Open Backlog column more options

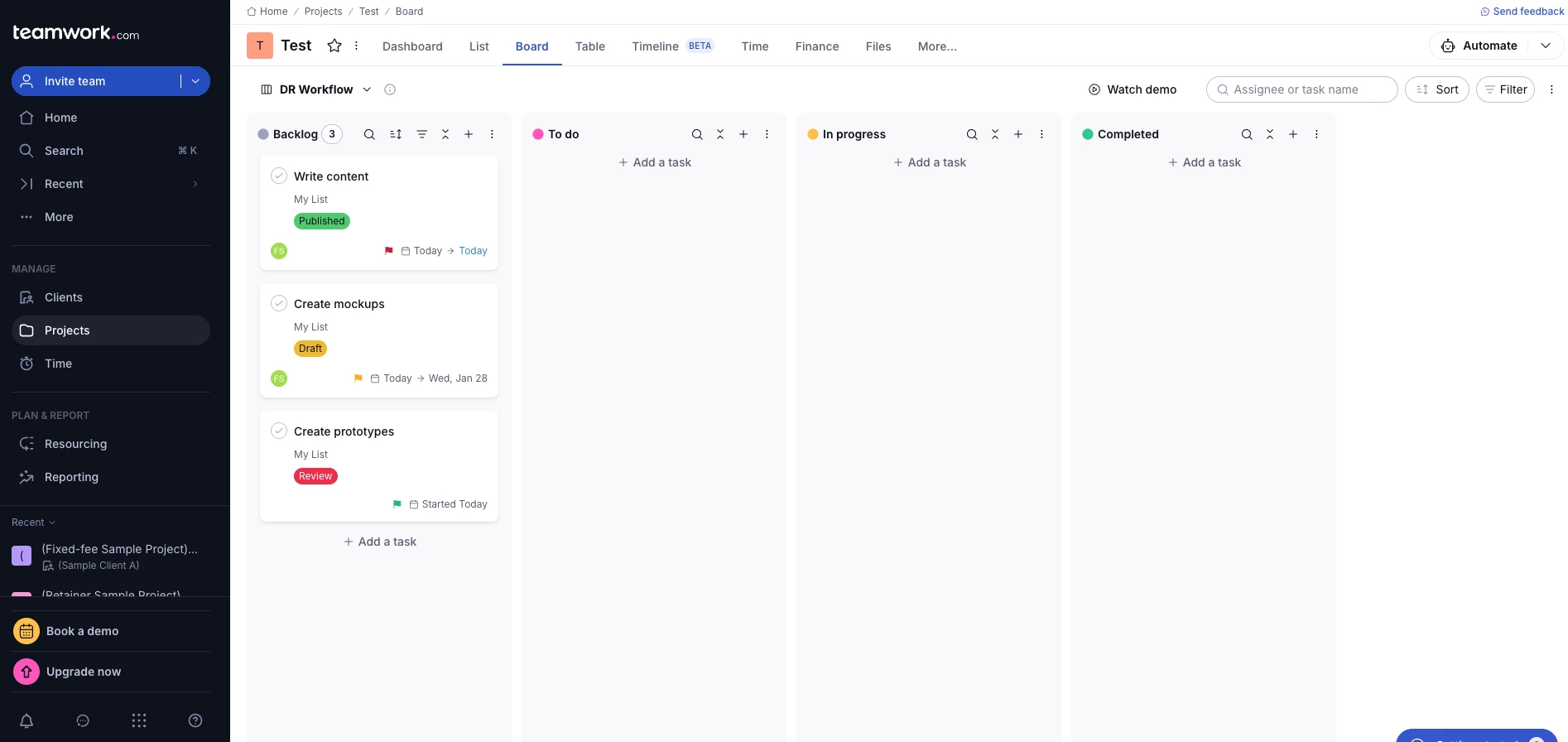point(492,134)
